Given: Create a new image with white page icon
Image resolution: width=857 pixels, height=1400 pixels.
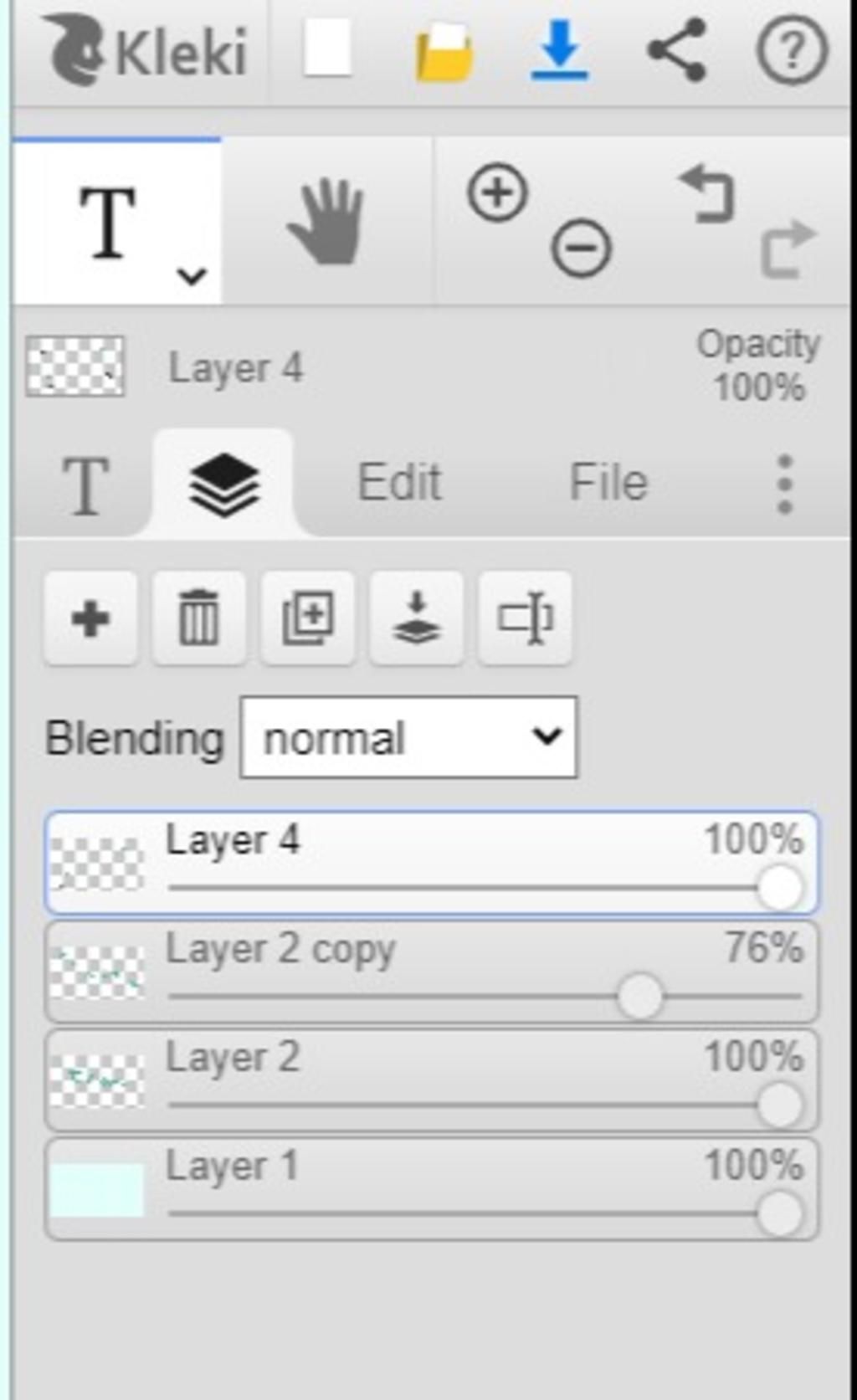Looking at the screenshot, I should 327,49.
